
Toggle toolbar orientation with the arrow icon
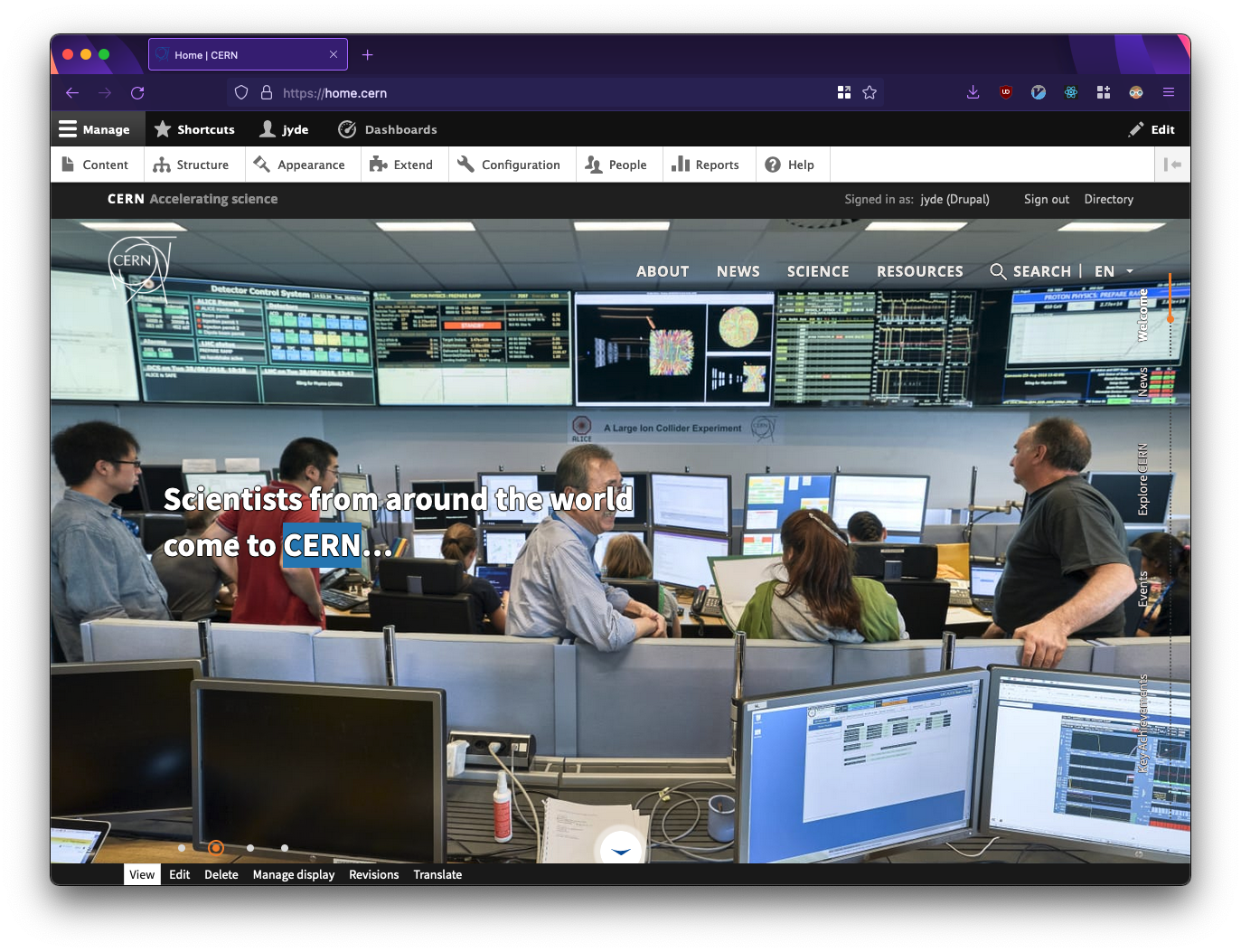click(1172, 165)
